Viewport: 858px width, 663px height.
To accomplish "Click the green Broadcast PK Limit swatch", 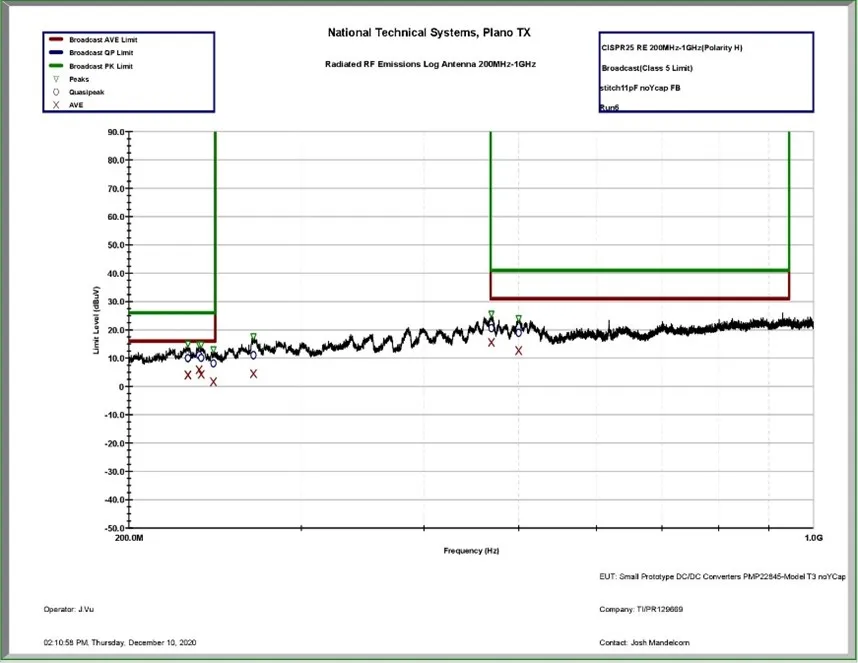I will [x=56, y=65].
